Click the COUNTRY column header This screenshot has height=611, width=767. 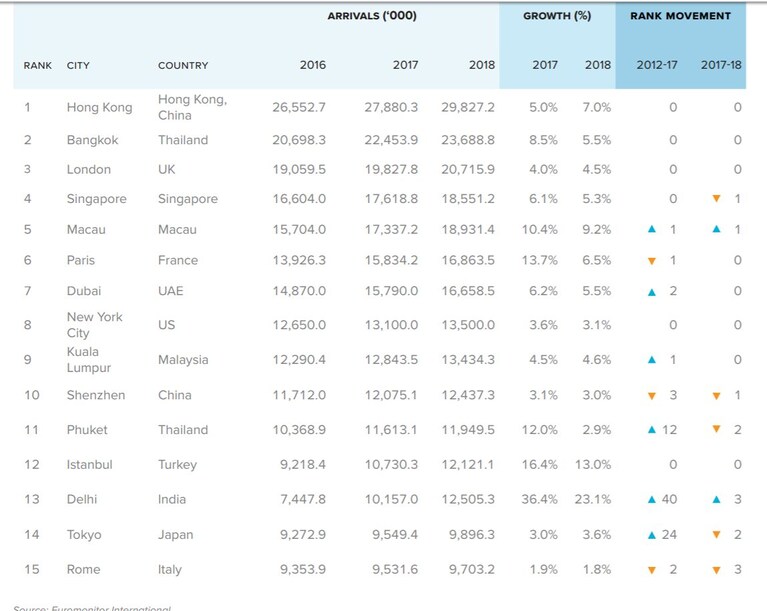point(183,66)
